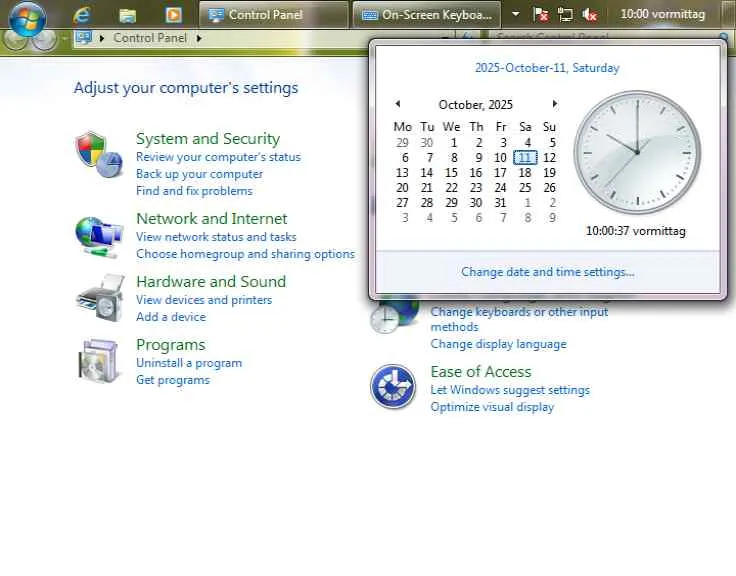Open Let Windows suggest settings
This screenshot has height=576, width=736.
[x=510, y=390]
